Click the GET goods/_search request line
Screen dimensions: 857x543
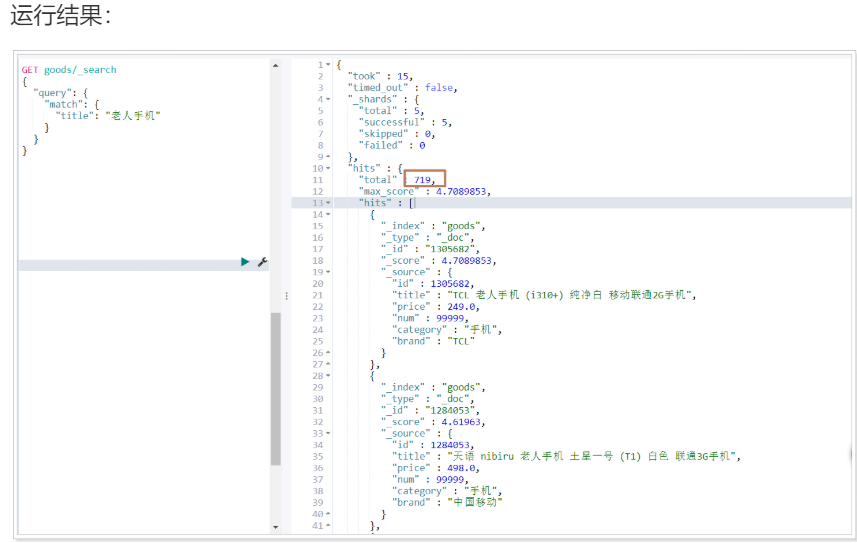click(x=69, y=70)
